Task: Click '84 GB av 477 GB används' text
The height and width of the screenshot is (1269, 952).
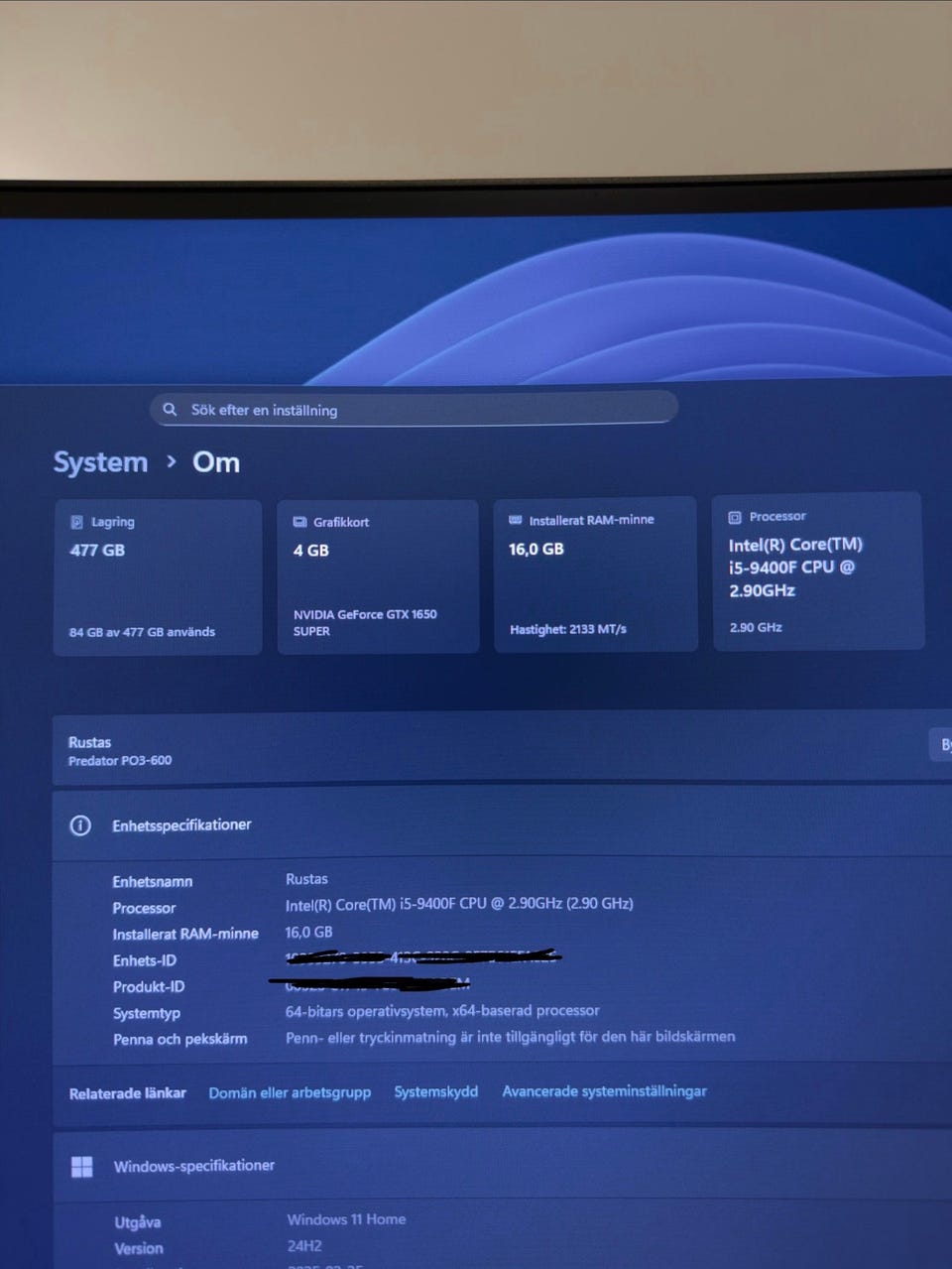Action: pyautogui.click(x=142, y=632)
